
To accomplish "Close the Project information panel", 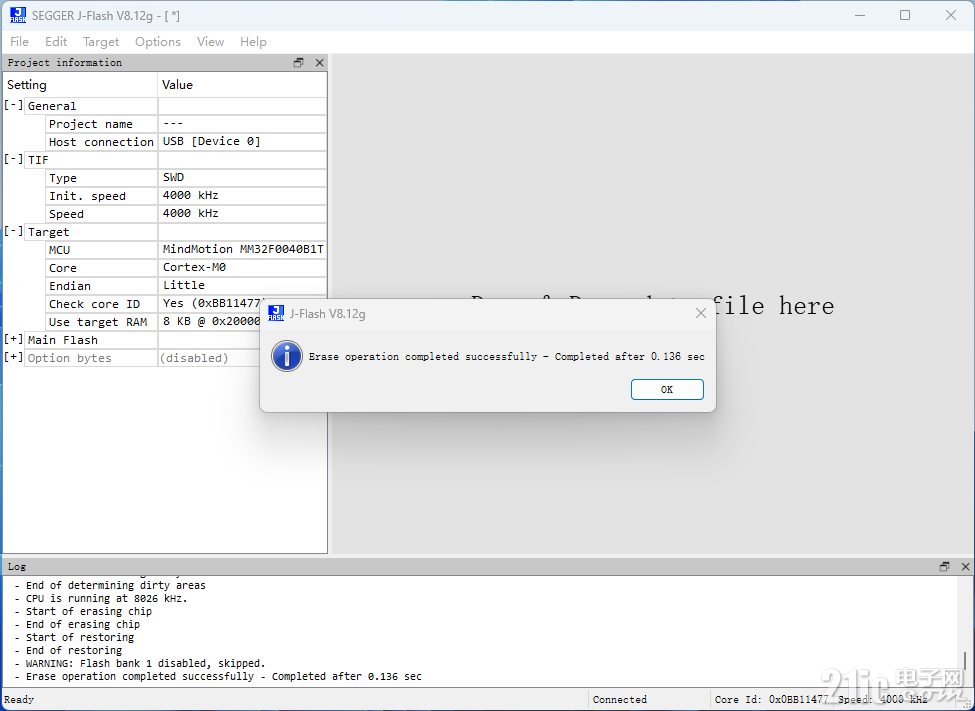I will pyautogui.click(x=320, y=62).
